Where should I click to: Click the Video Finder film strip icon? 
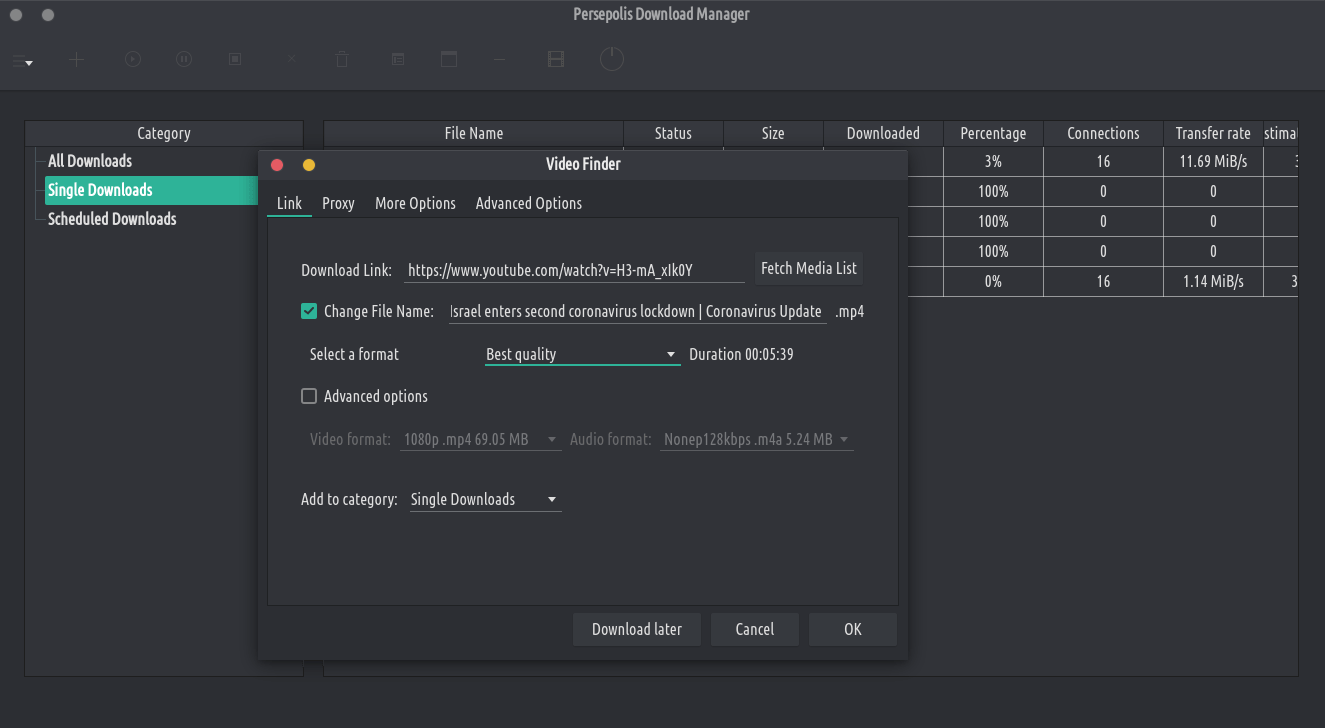pyautogui.click(x=556, y=60)
